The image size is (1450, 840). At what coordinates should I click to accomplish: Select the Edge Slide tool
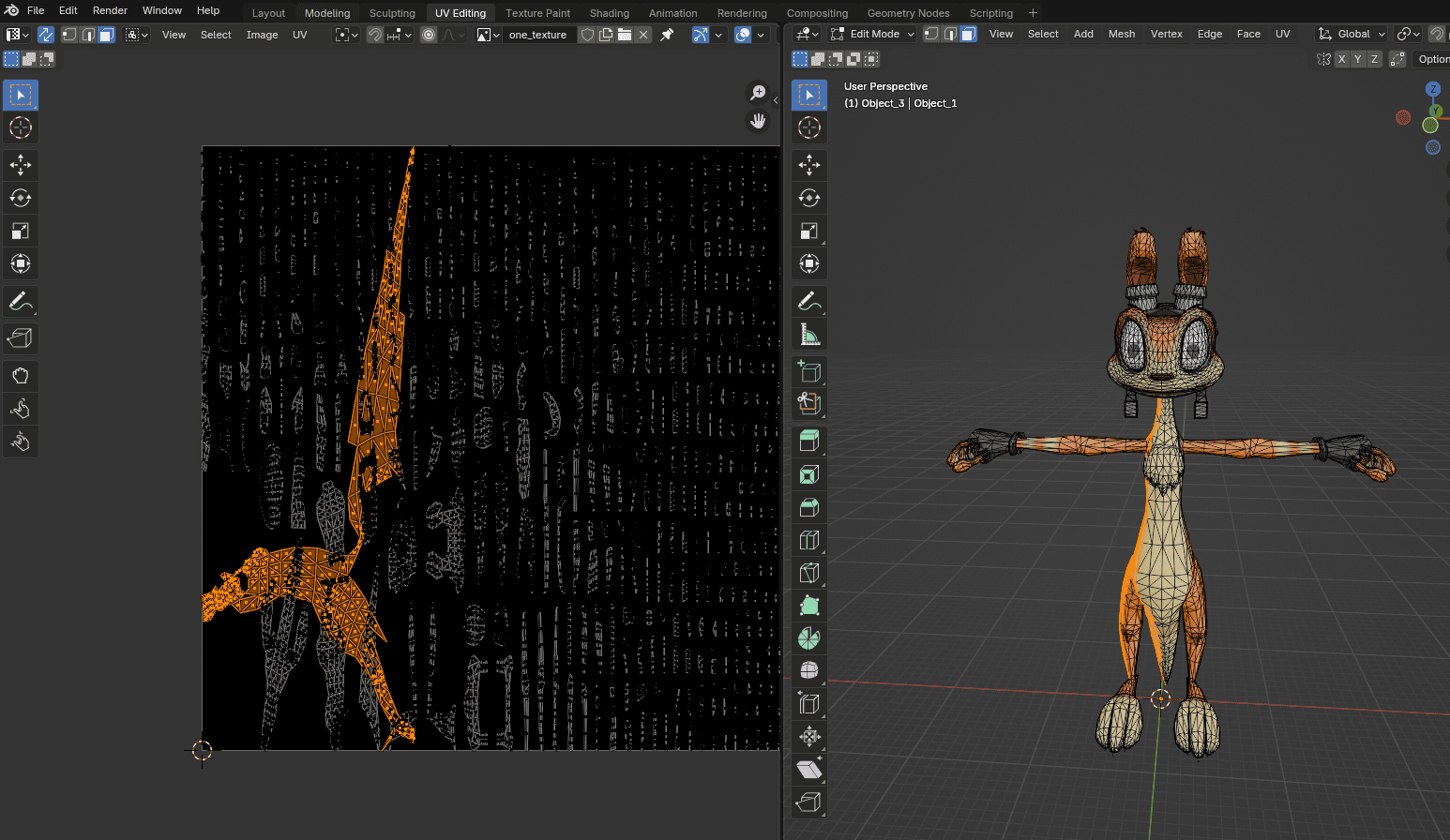tap(809, 704)
